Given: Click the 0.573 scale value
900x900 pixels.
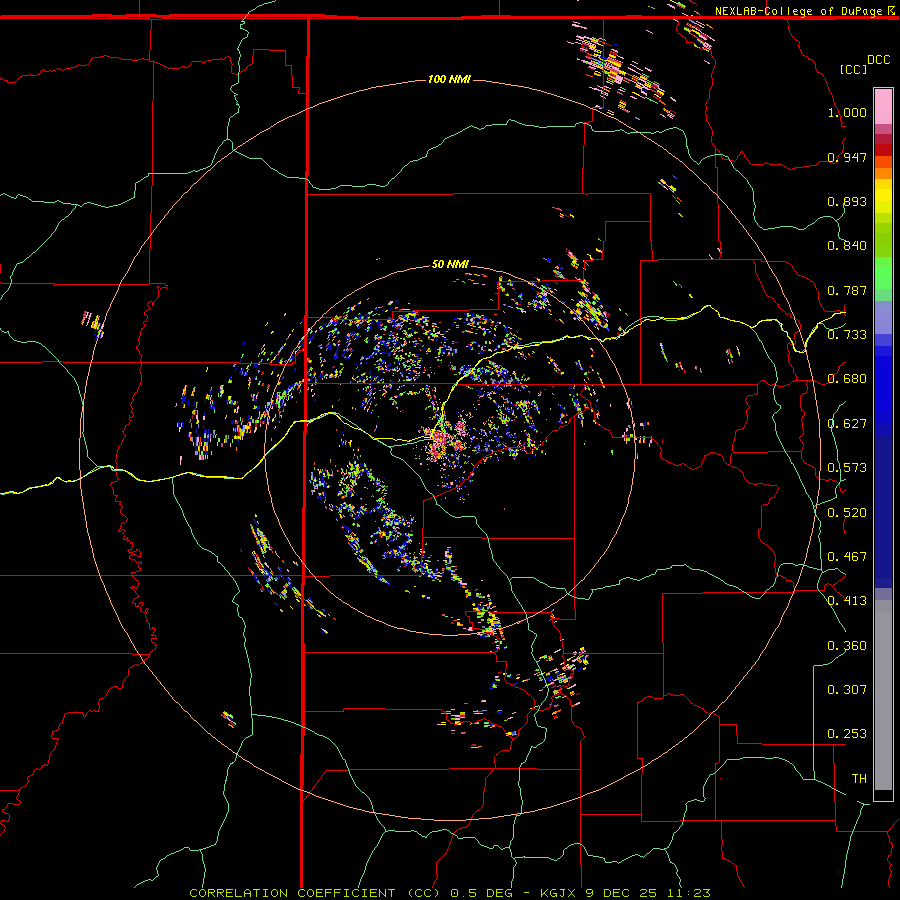Looking at the screenshot, I should click(847, 468).
